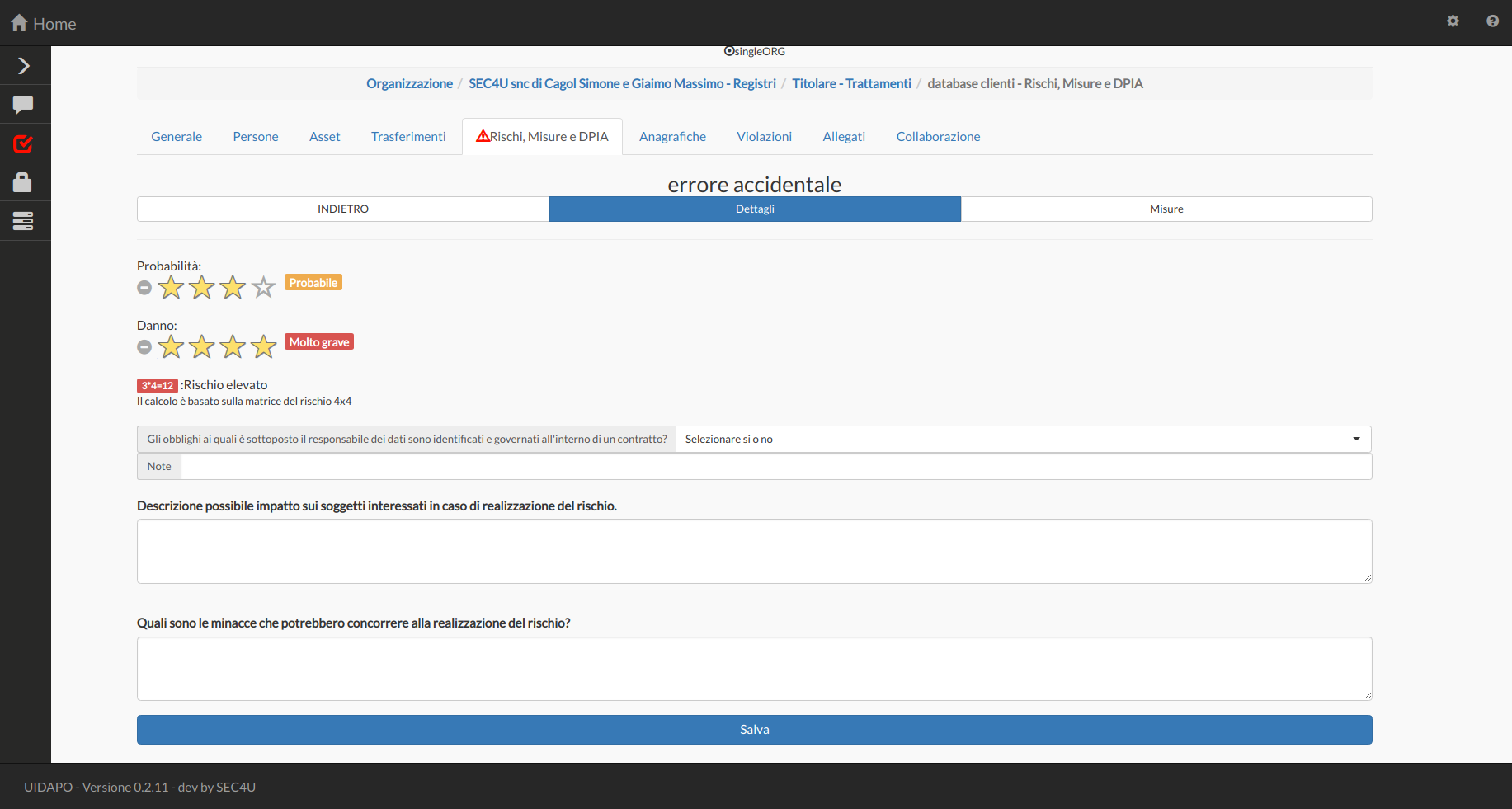Open Titolare - Trattamenti breadcrumb link
Screen dimensions: 1512x809
(x=851, y=83)
